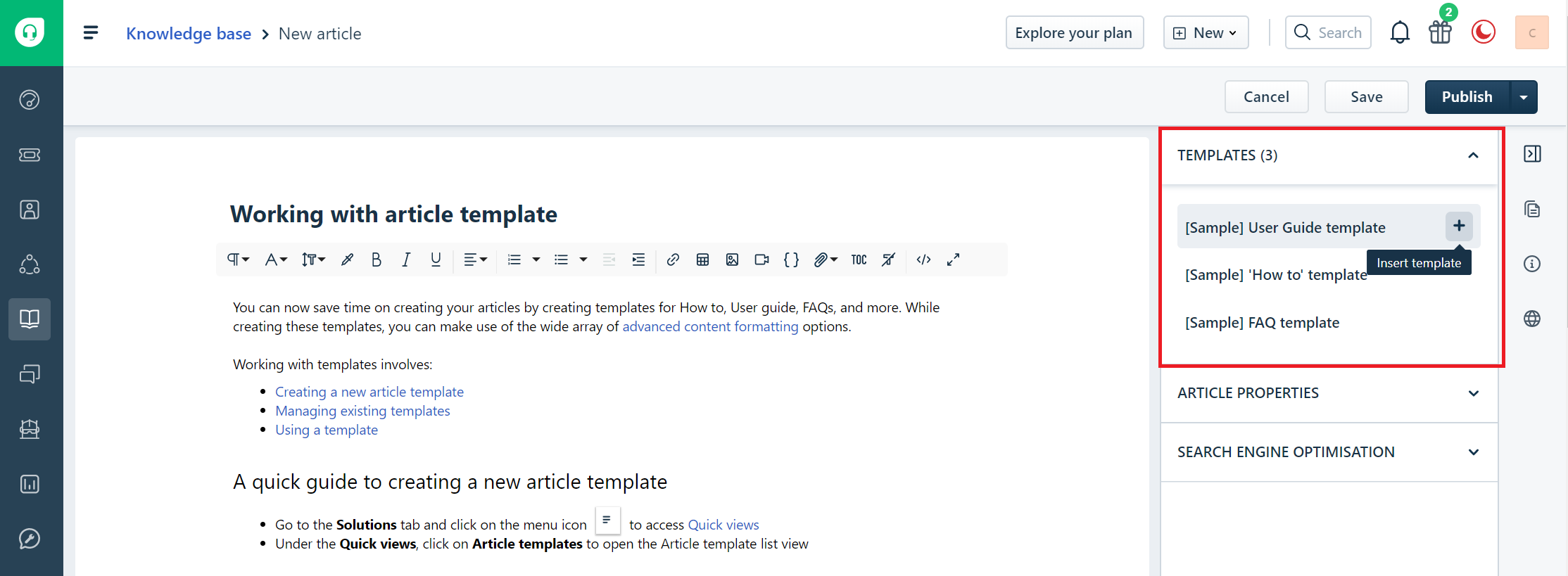Open the New dropdown button
The image size is (1568, 576).
pyautogui.click(x=1206, y=32)
